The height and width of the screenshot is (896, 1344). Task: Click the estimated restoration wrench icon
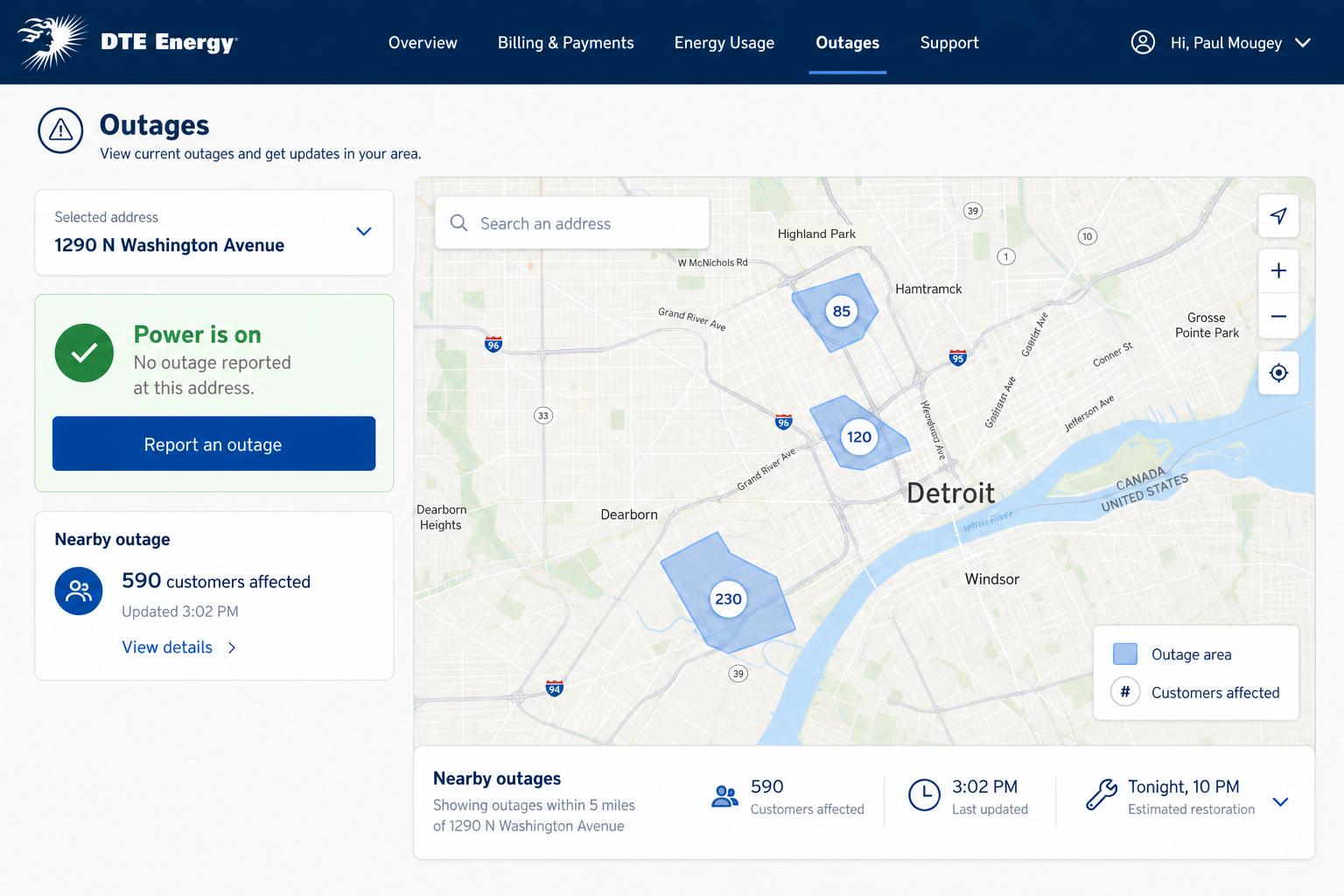click(1102, 795)
